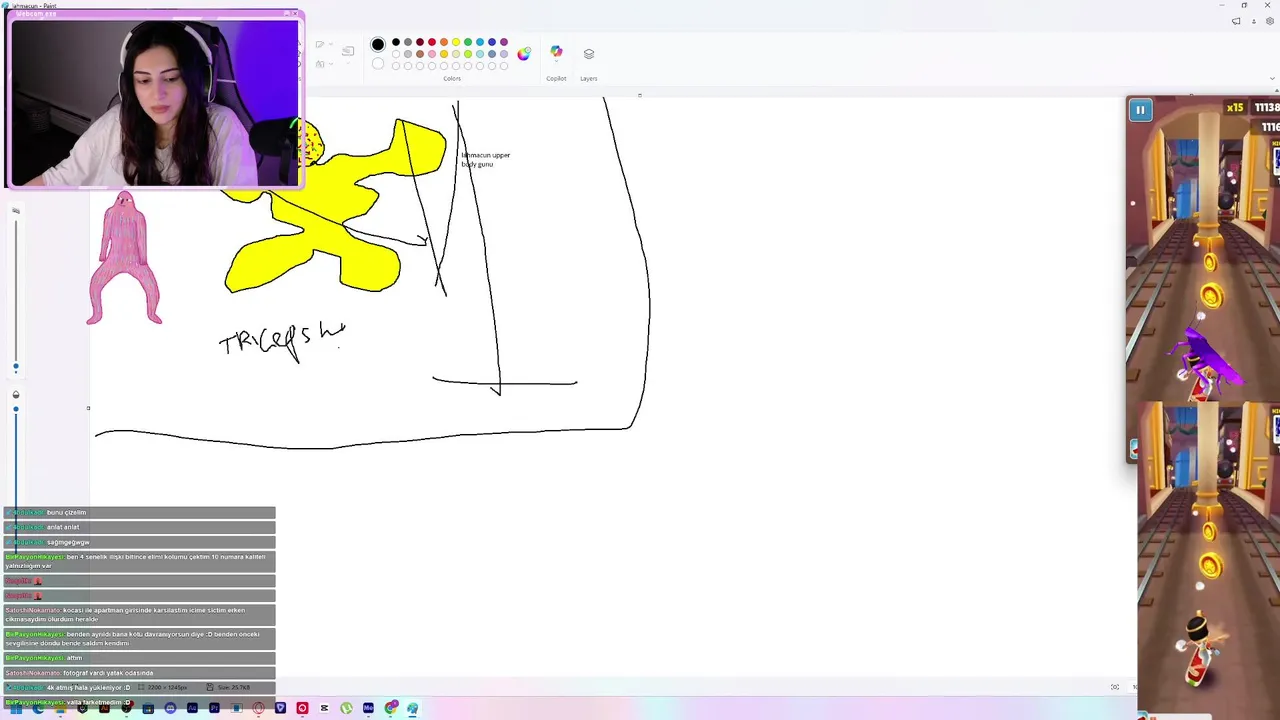Viewport: 1280px width, 720px height.
Task: Pick the light gray palette color
Action: (408, 54)
